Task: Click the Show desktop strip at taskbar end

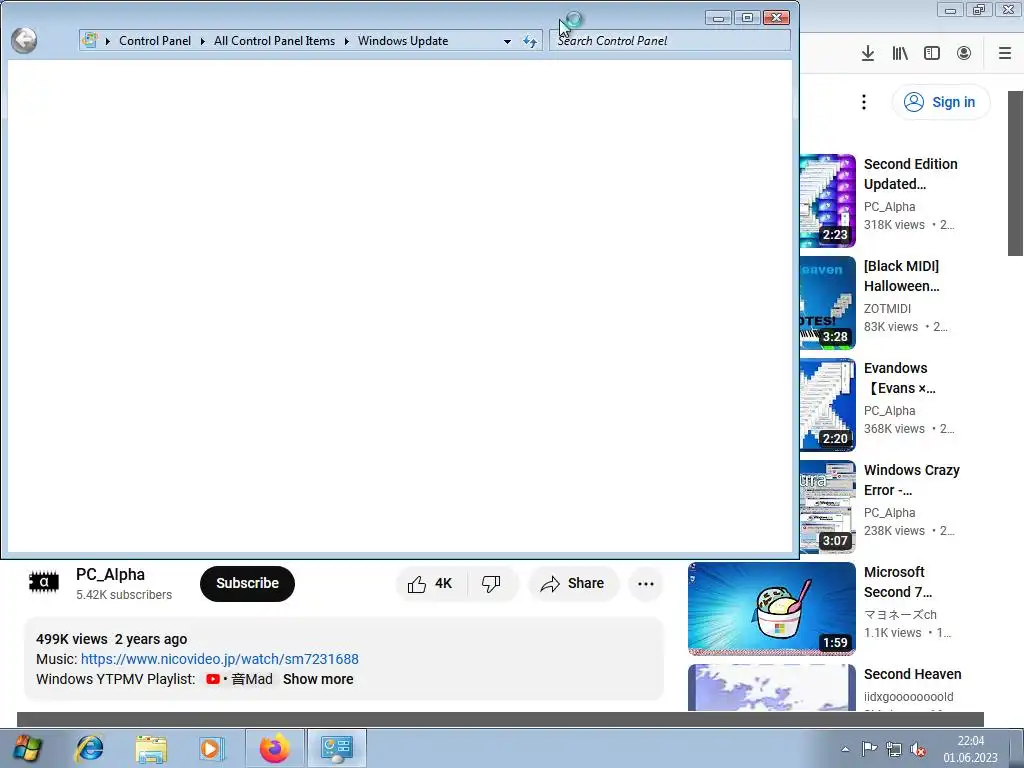Action: [x=1018, y=748]
